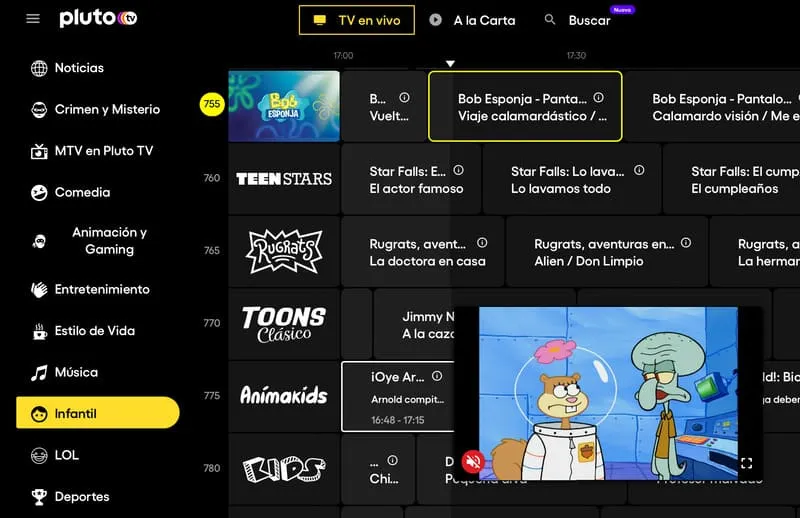800x518 pixels.
Task: Click the Bob Esponja channel thumbnail
Action: (x=284, y=106)
